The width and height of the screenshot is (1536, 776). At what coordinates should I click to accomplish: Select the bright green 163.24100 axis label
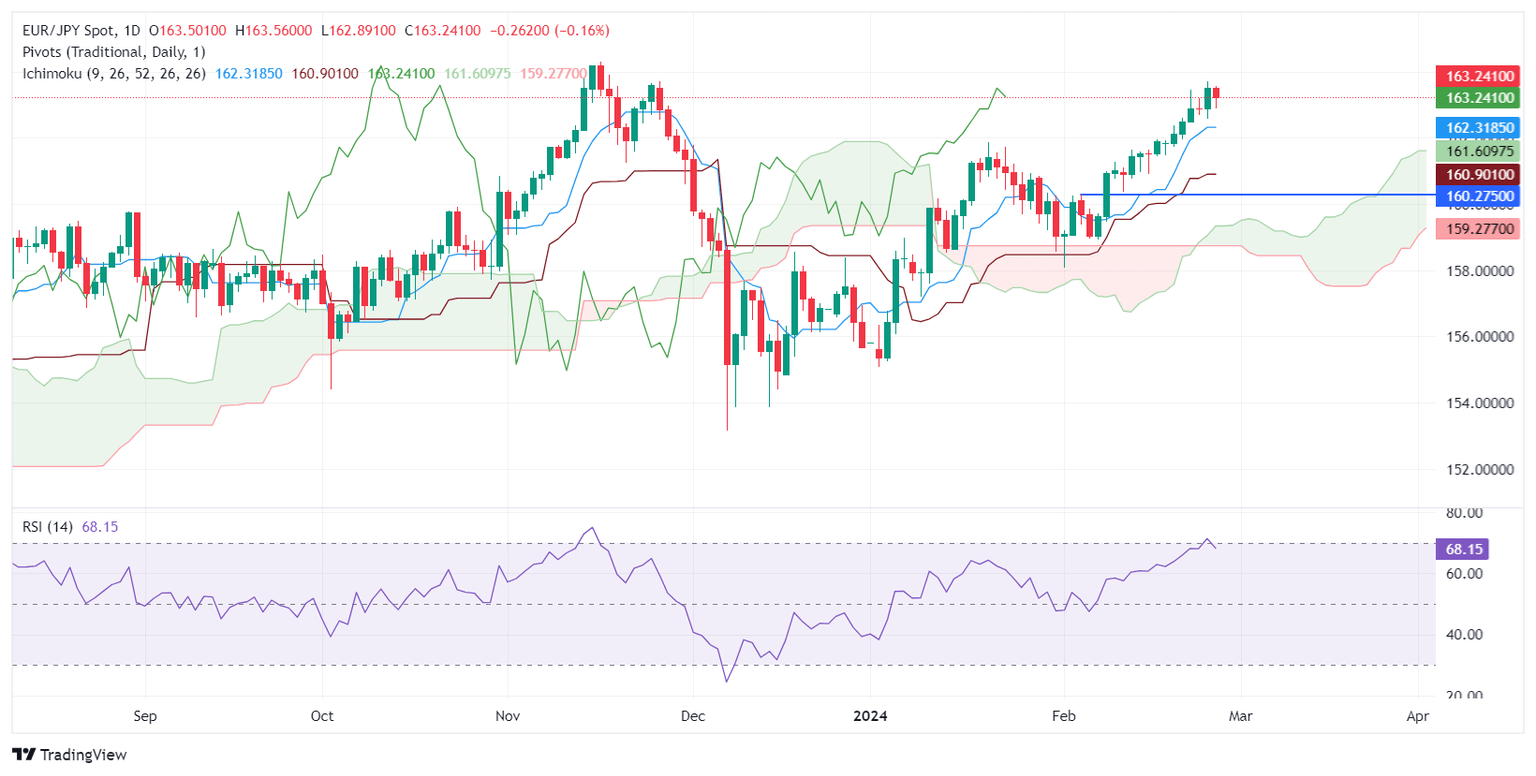[x=1478, y=98]
